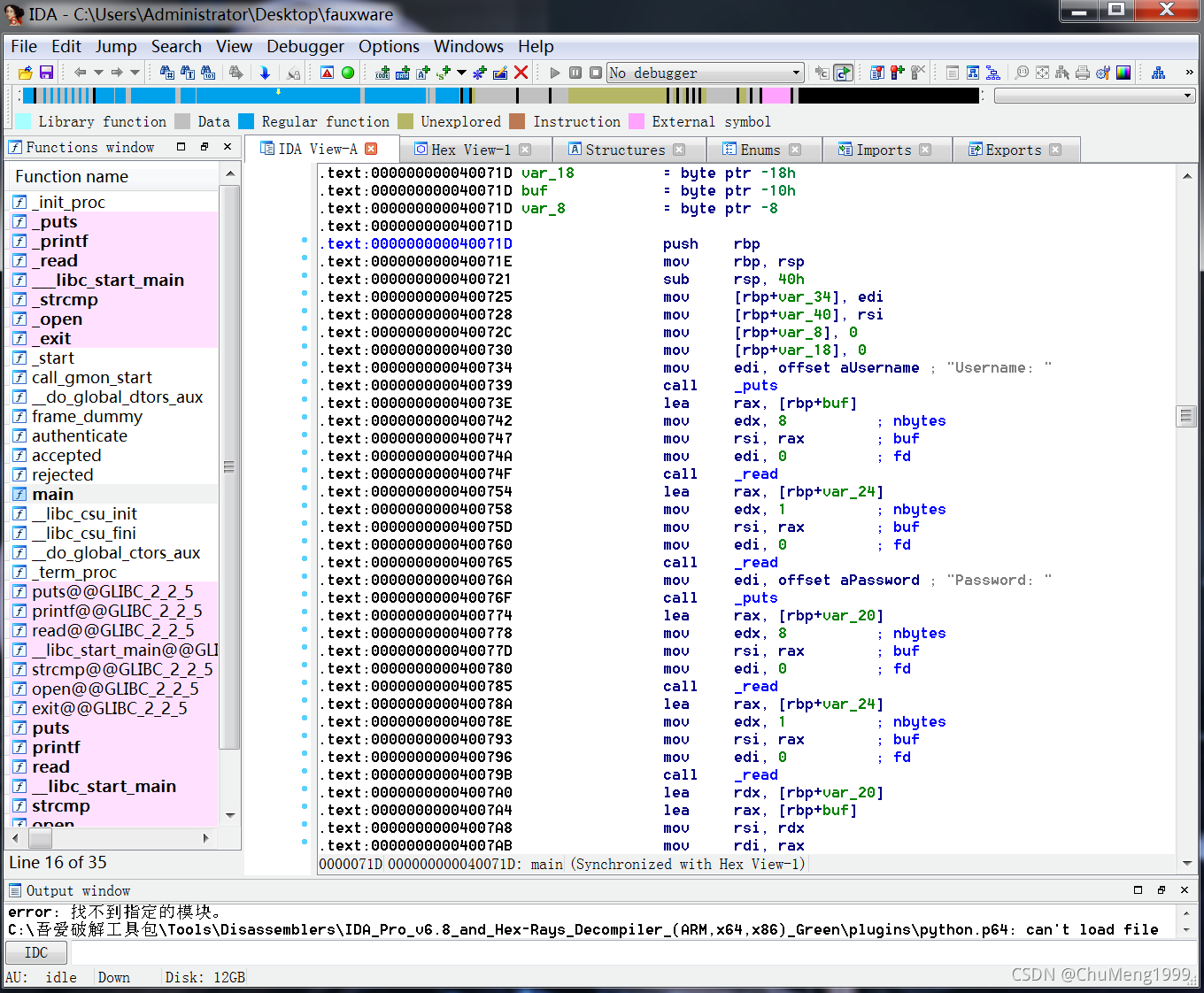Select the _strcmp function
The height and width of the screenshot is (993, 1204).
click(65, 299)
